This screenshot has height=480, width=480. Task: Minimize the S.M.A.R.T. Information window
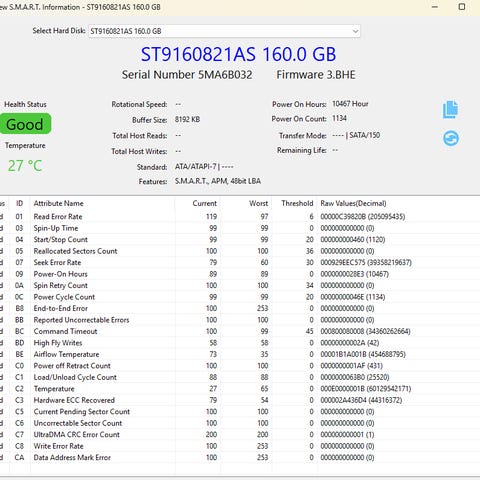pyautogui.click(x=435, y=7)
